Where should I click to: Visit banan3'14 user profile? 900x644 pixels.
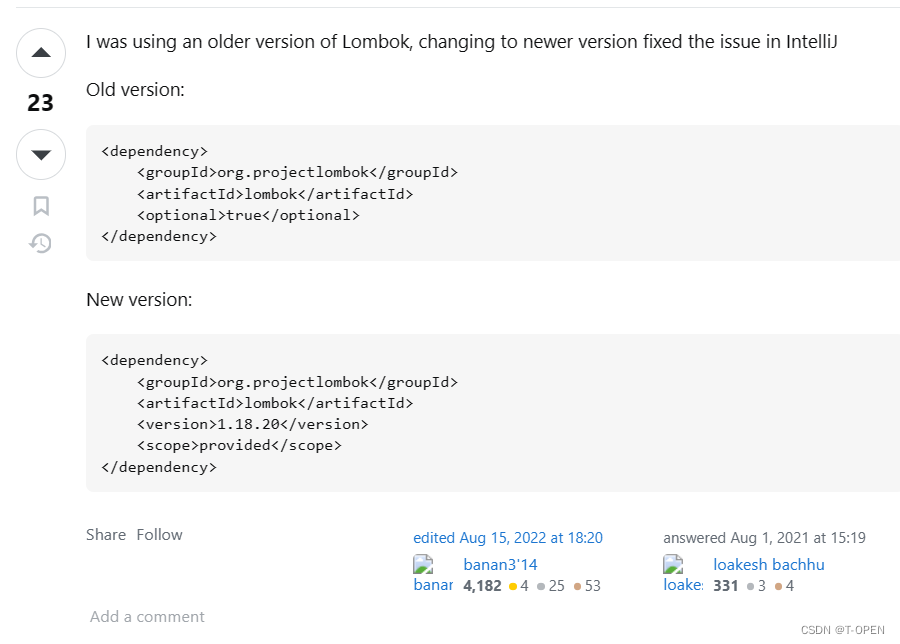[x=500, y=565]
